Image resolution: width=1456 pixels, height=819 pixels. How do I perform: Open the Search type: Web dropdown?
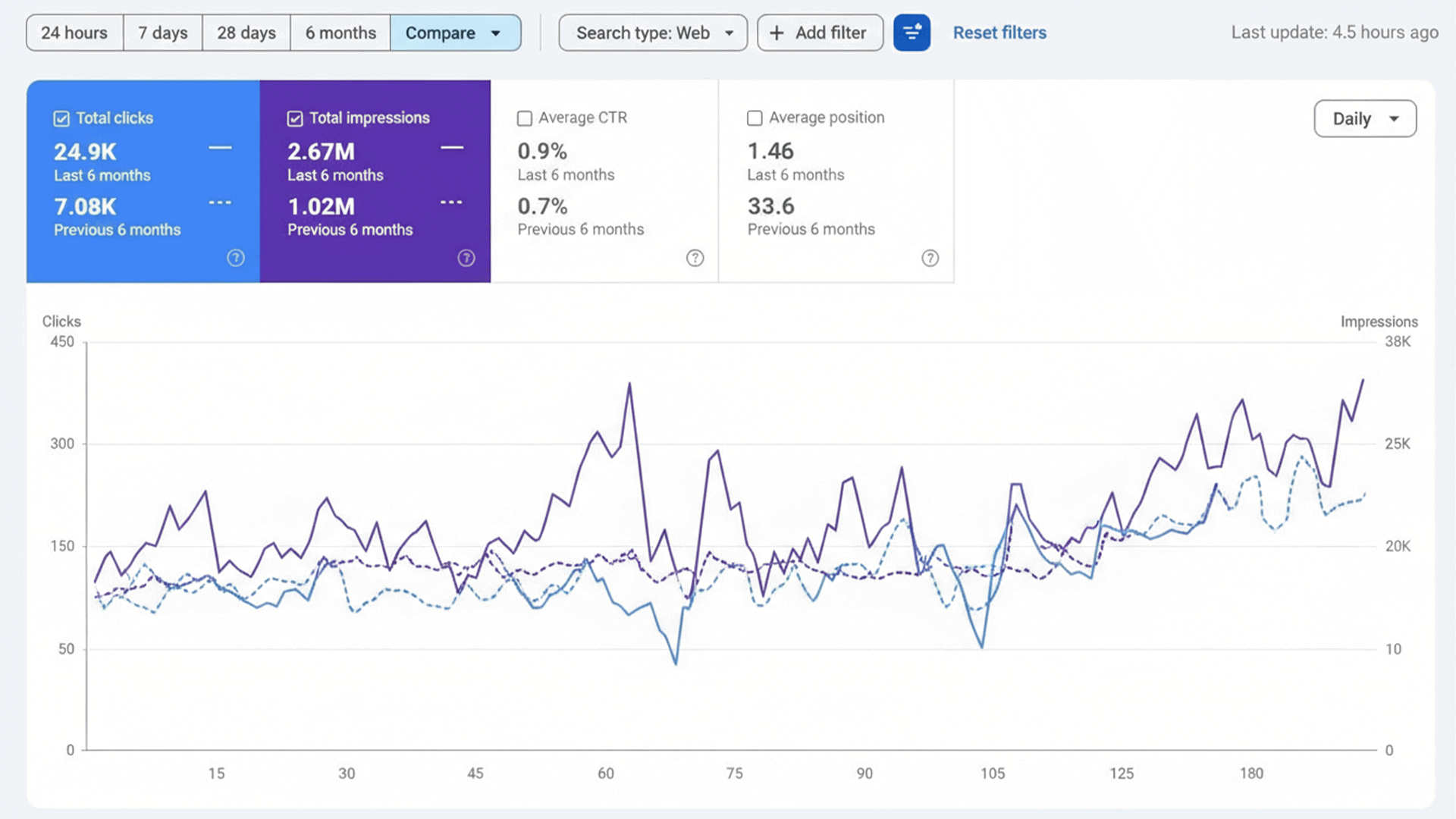[653, 33]
